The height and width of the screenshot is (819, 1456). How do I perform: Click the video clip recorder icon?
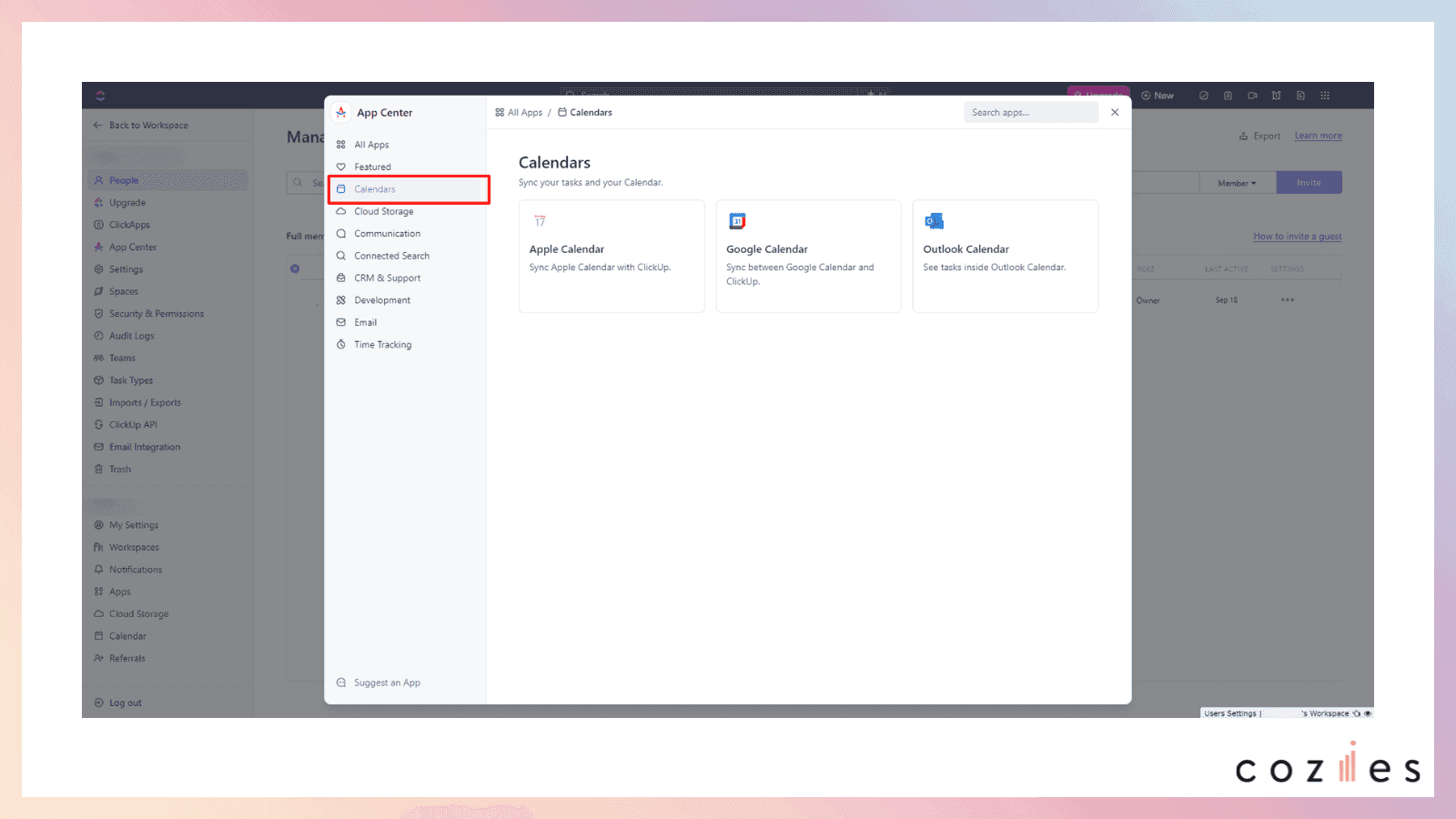[x=1252, y=96]
